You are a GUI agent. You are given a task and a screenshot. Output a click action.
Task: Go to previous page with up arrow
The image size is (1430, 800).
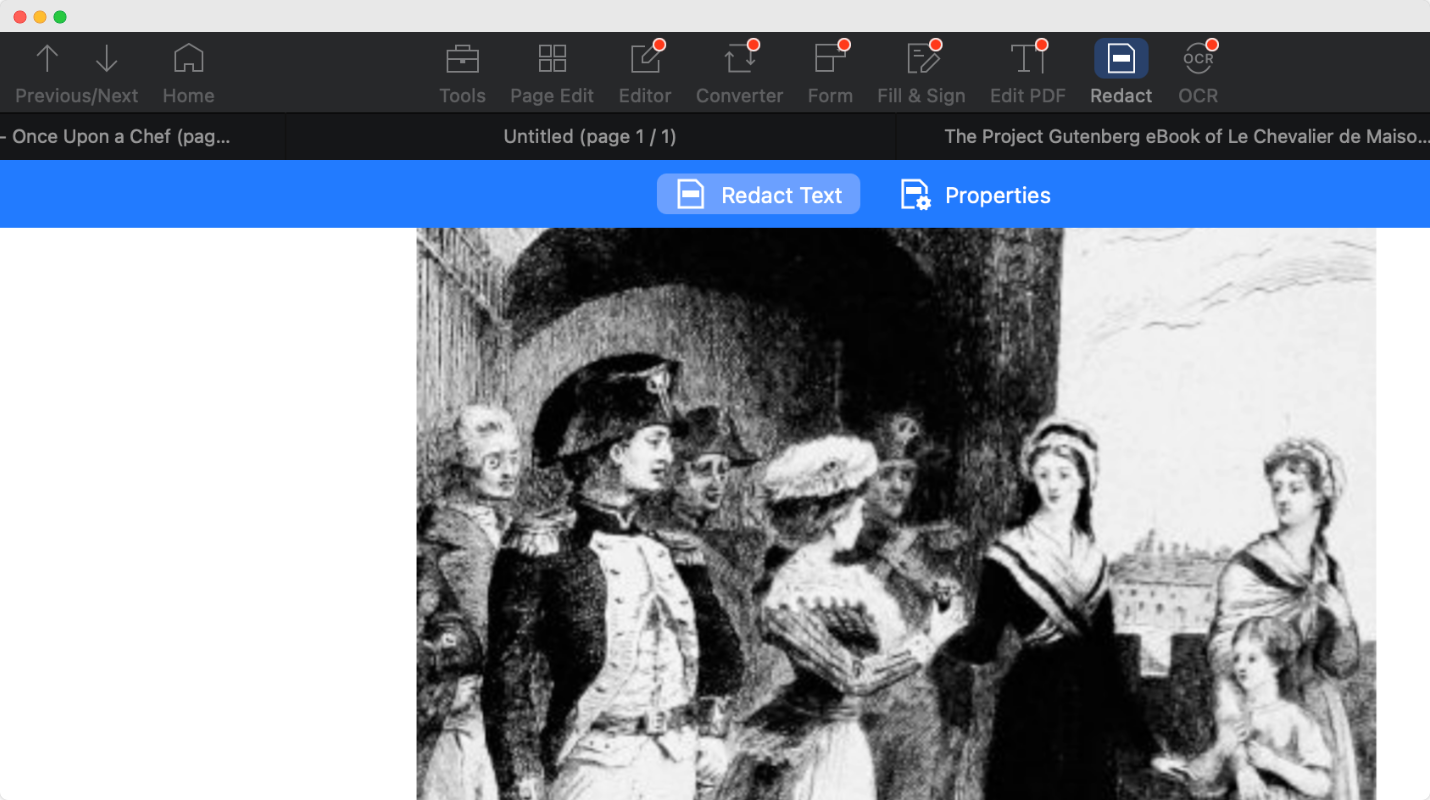point(47,59)
